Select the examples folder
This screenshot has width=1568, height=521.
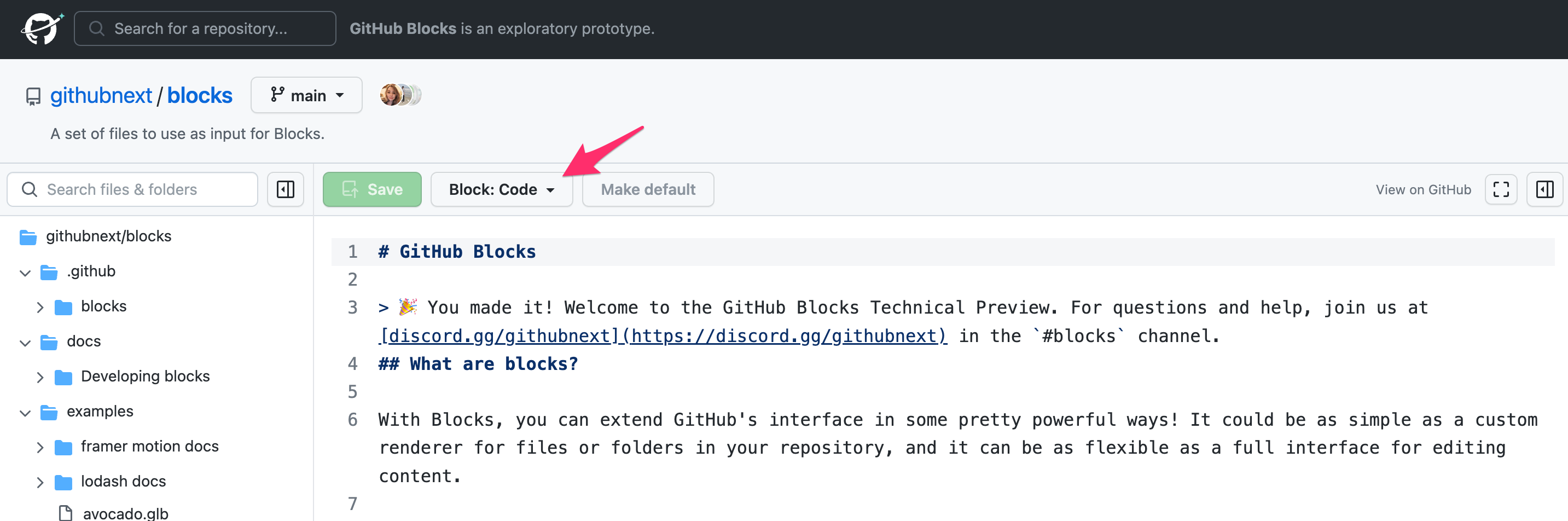pyautogui.click(x=100, y=412)
